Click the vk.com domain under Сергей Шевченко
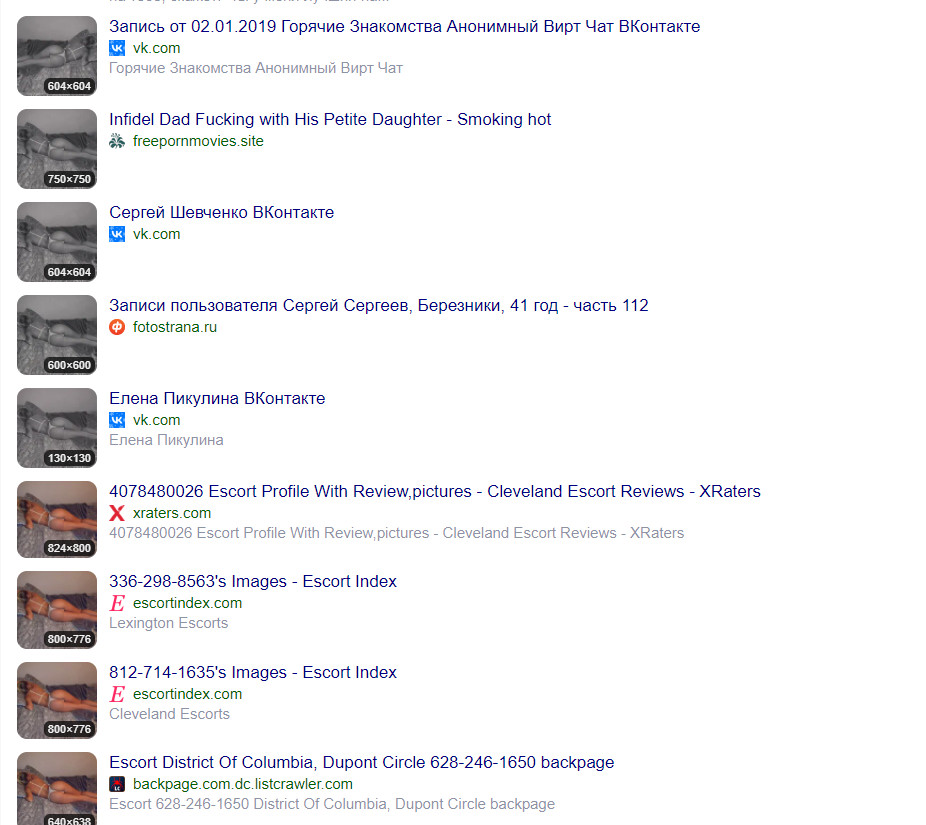 (x=156, y=234)
